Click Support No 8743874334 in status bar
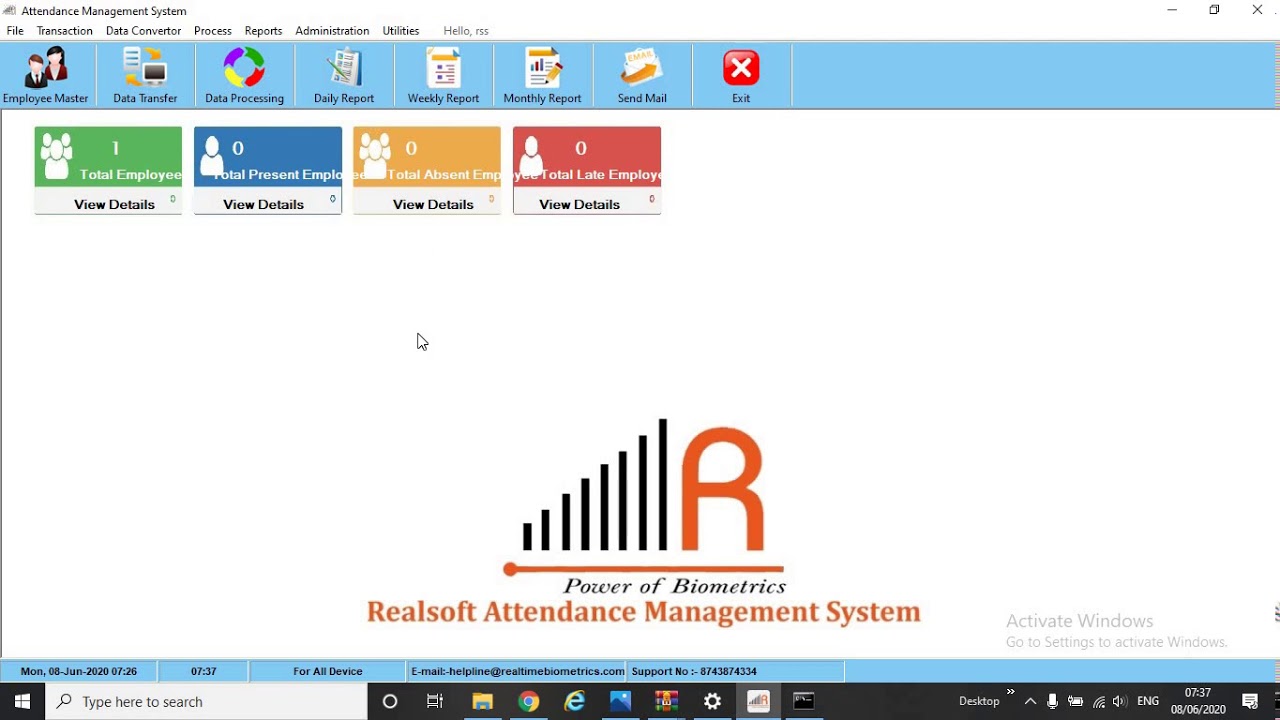 694,671
